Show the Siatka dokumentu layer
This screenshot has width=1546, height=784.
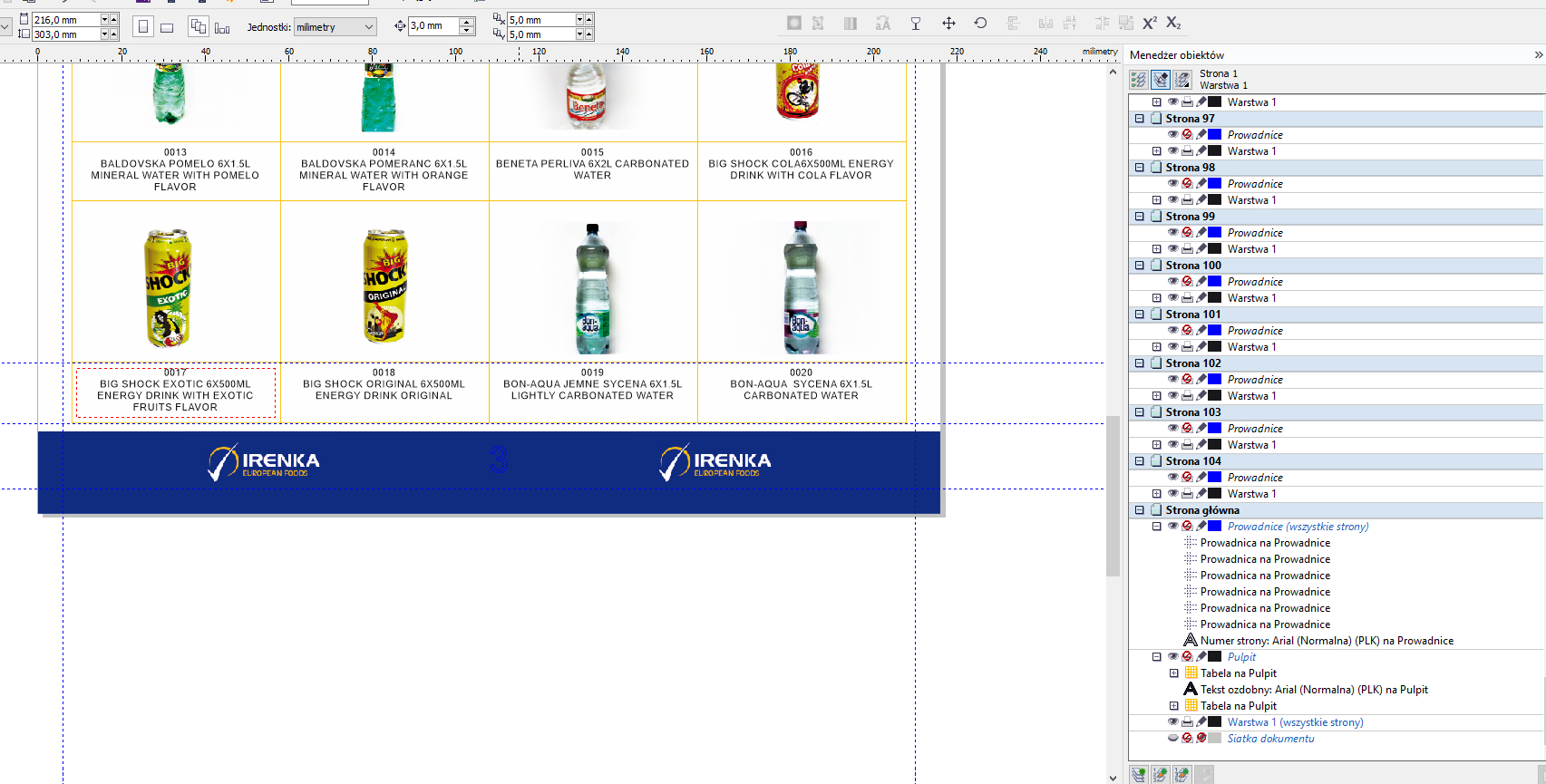click(x=1172, y=739)
